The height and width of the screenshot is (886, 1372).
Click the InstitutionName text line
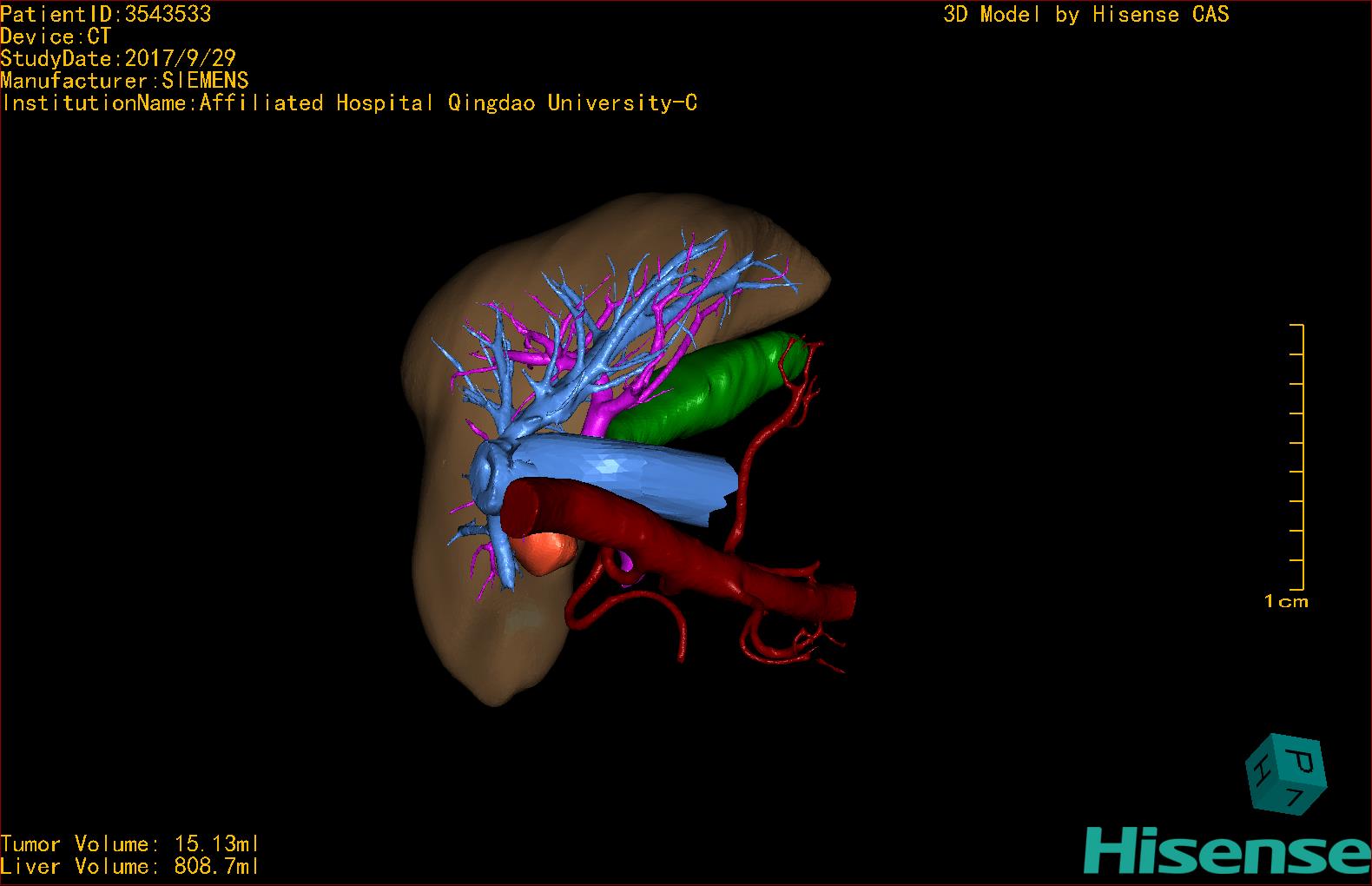pyautogui.click(x=349, y=102)
